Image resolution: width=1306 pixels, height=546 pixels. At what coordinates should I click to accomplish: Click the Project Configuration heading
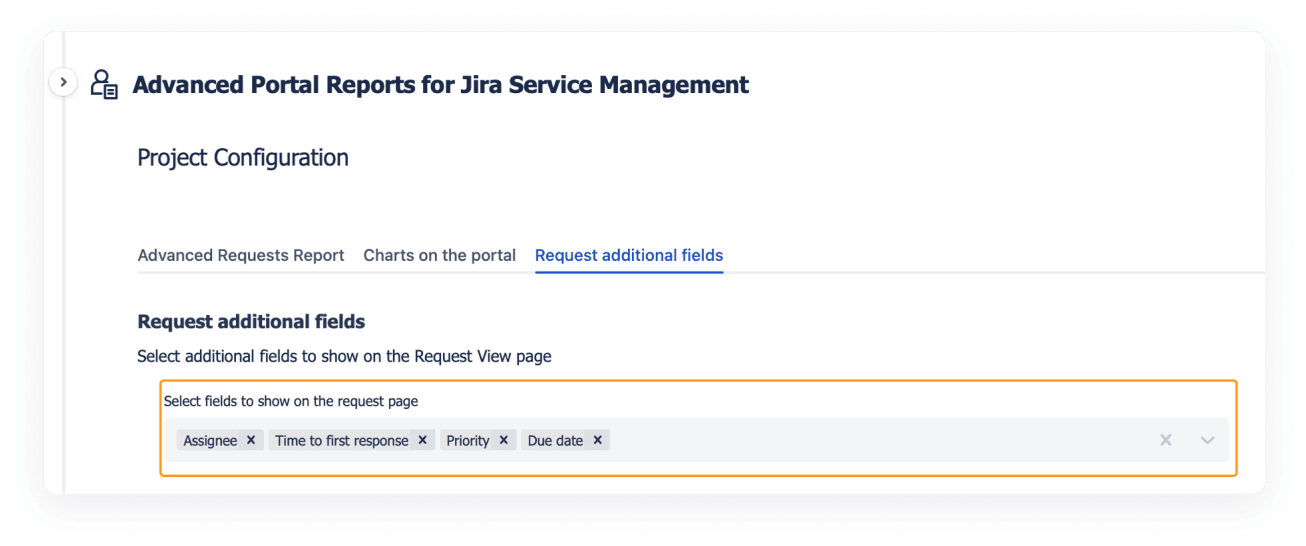tap(243, 158)
